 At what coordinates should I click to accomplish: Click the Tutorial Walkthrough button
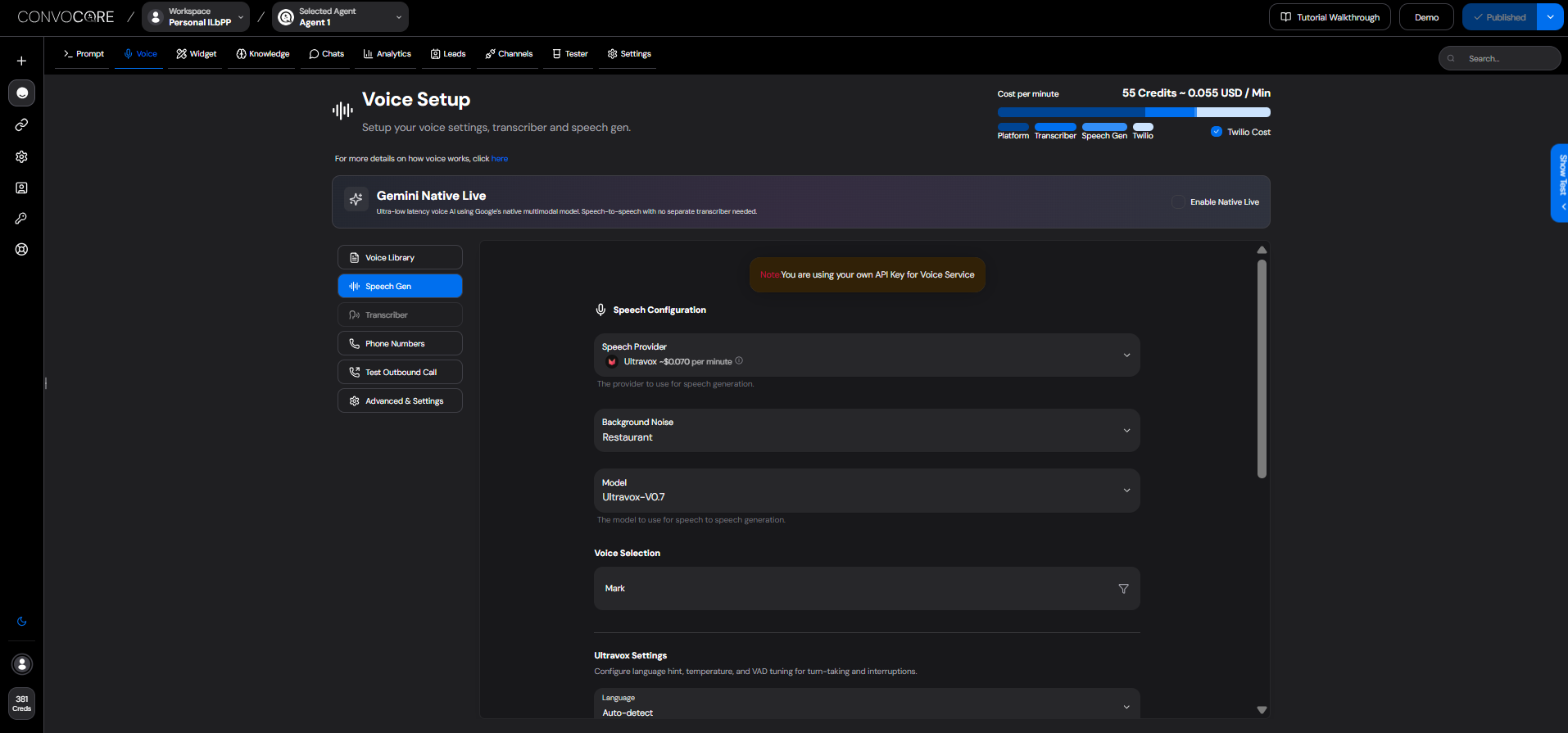coord(1330,17)
